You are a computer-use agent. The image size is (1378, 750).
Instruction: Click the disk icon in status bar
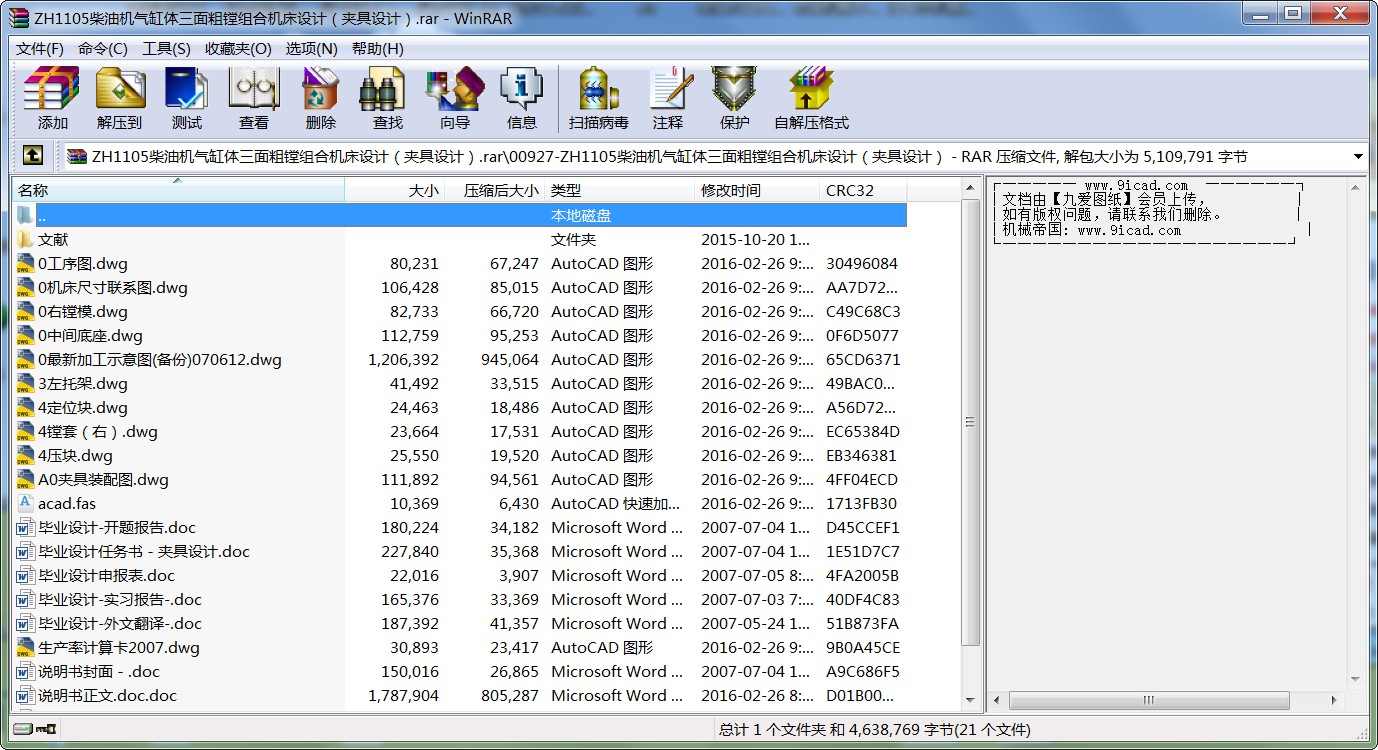click(x=22, y=729)
